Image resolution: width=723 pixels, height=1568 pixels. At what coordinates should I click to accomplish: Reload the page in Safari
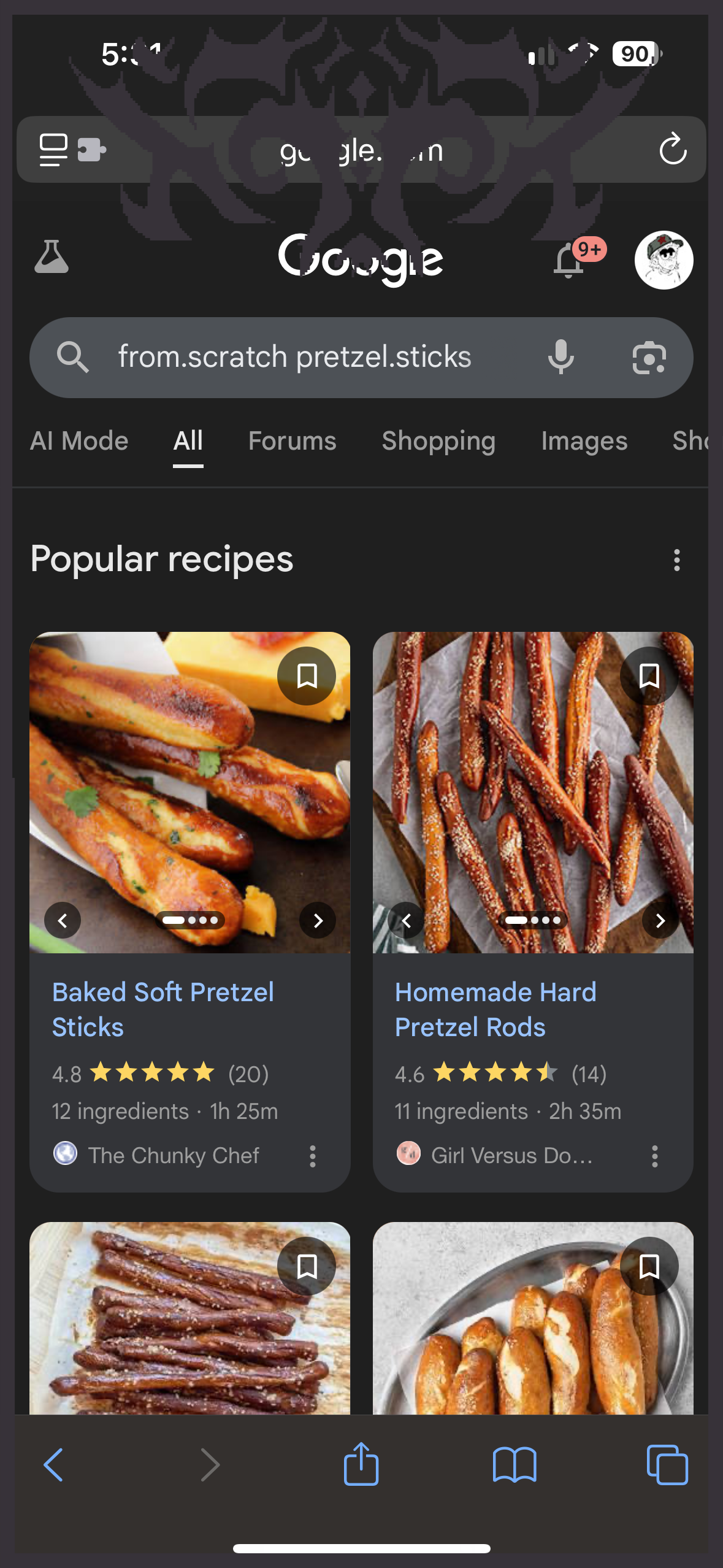(x=673, y=149)
